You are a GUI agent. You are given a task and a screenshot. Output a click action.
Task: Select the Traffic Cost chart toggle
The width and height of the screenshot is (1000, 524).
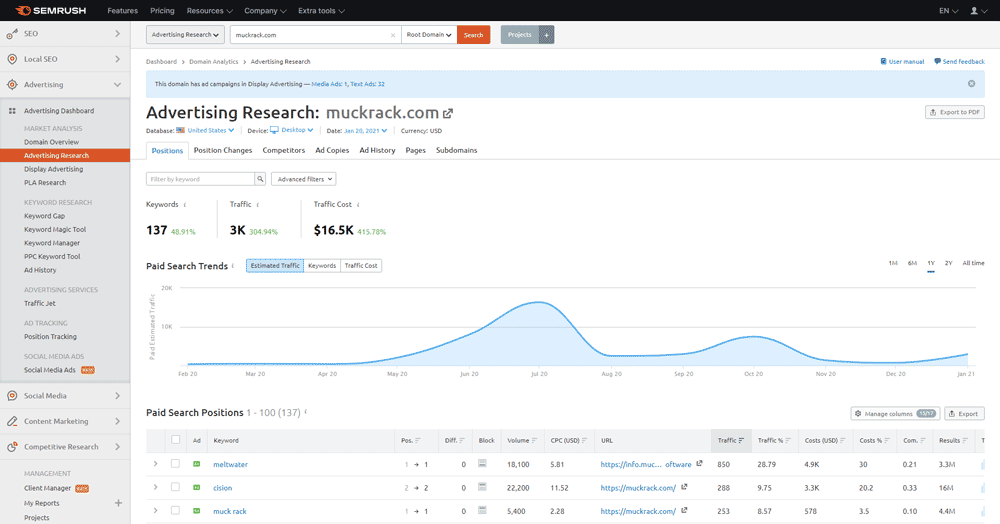click(361, 266)
